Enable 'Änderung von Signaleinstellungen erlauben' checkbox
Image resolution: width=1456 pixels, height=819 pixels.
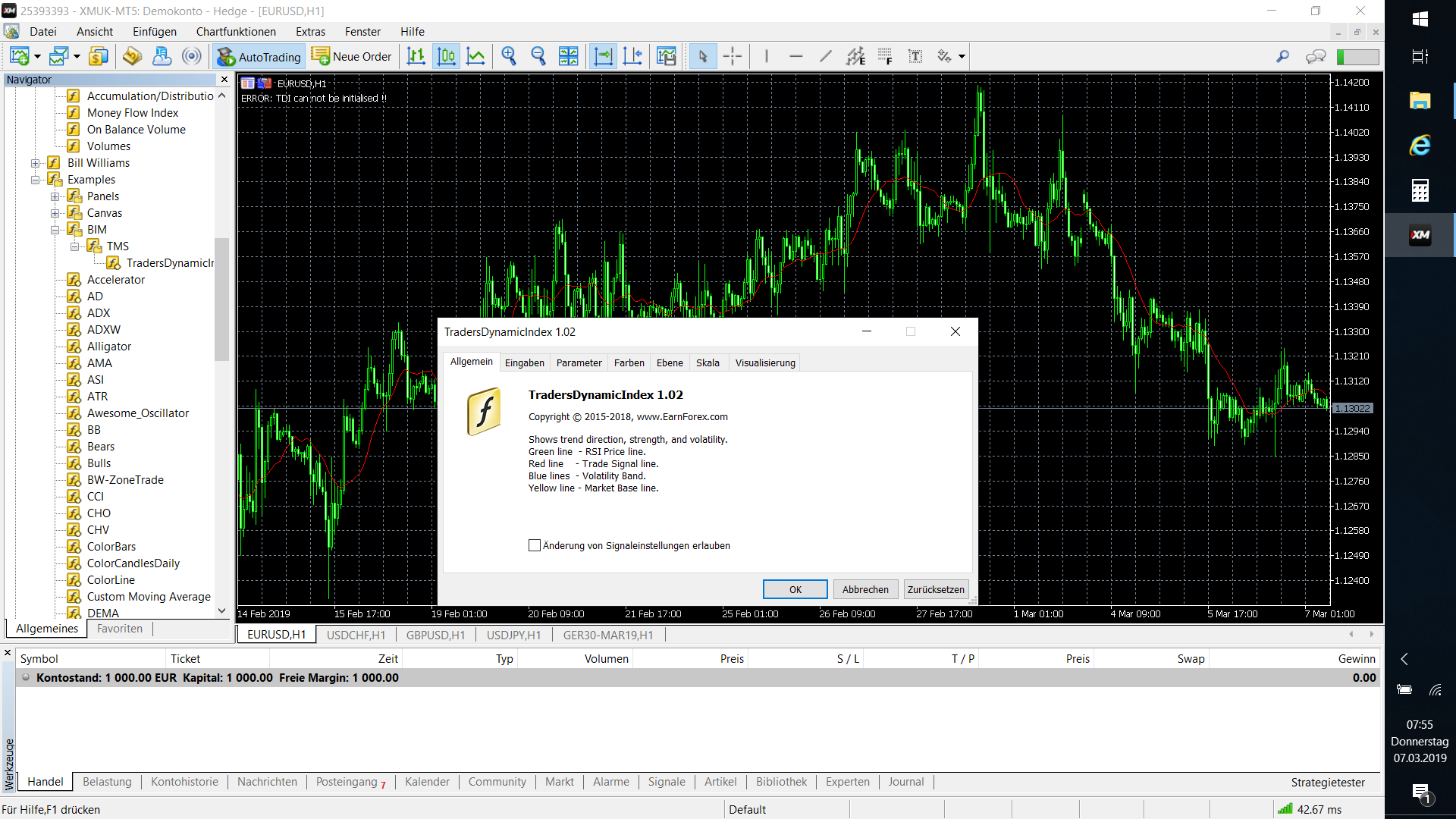pyautogui.click(x=535, y=545)
